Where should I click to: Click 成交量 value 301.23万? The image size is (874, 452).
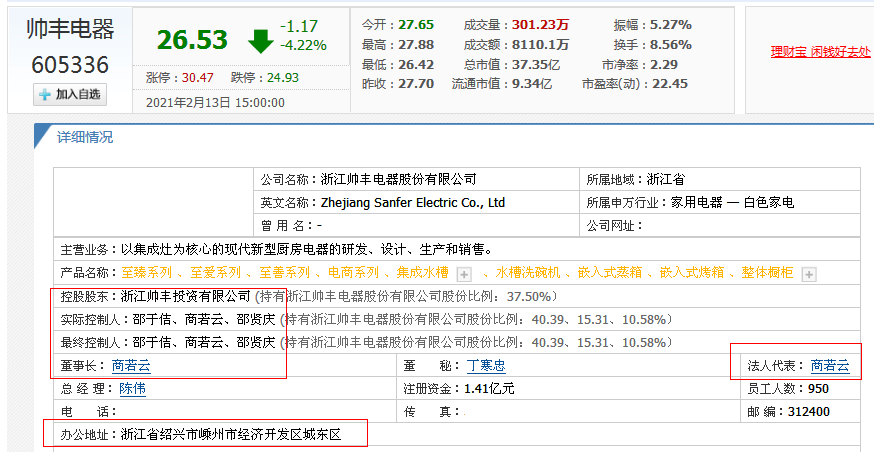(541, 25)
